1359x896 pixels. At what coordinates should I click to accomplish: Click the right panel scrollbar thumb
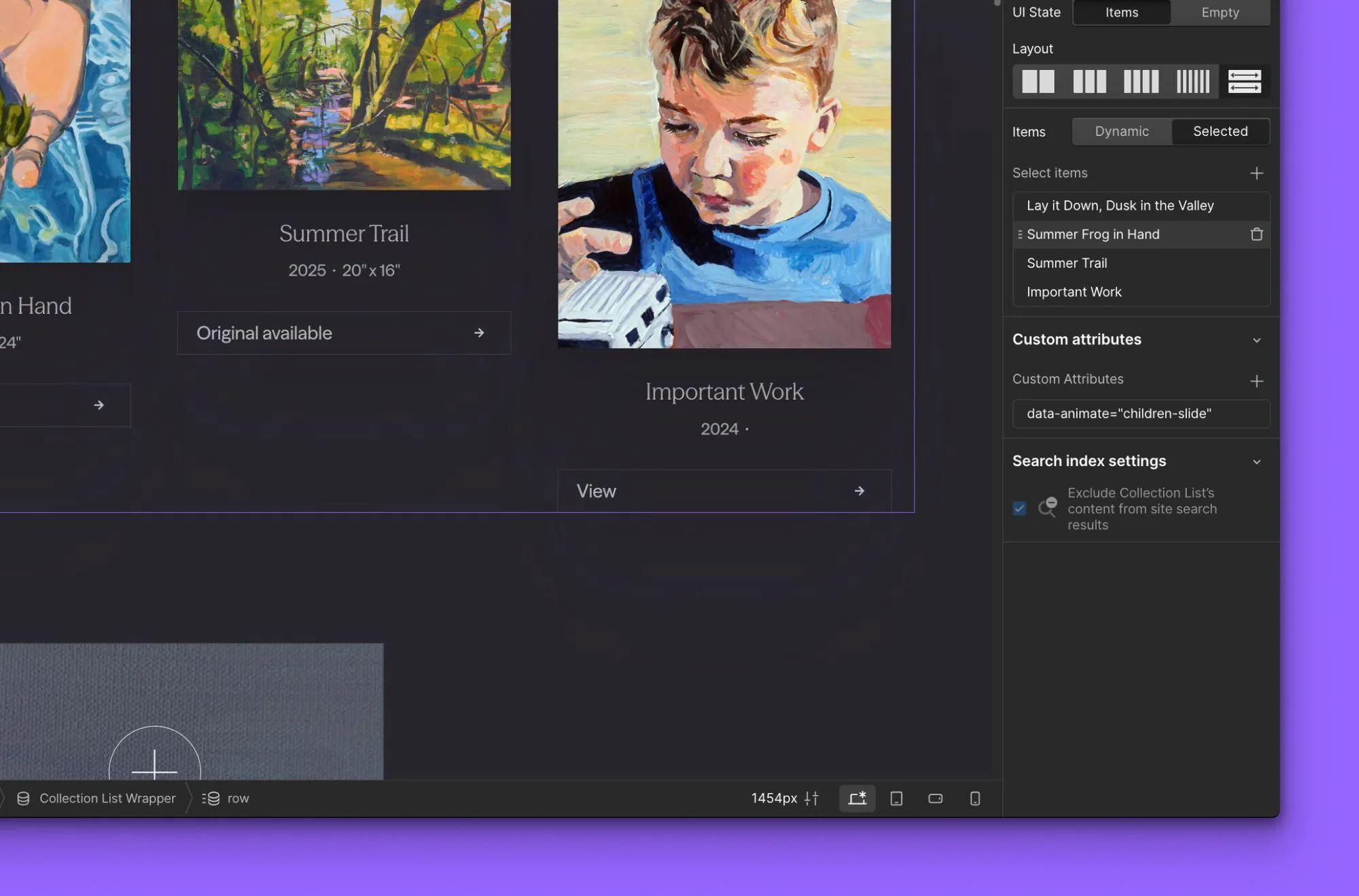(997, 3)
